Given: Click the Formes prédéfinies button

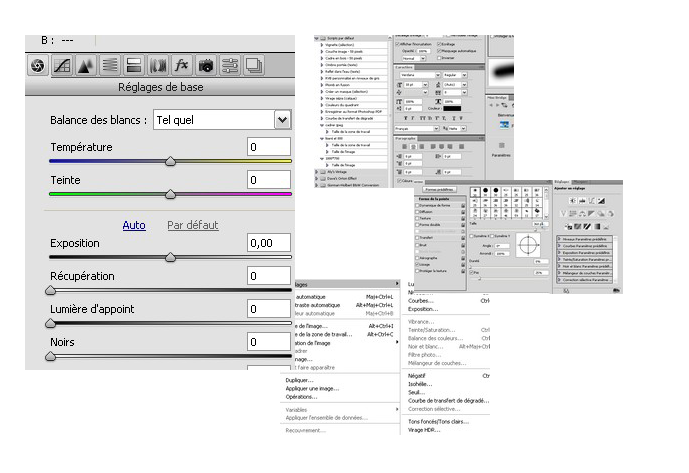Looking at the screenshot, I should pyautogui.click(x=439, y=189).
